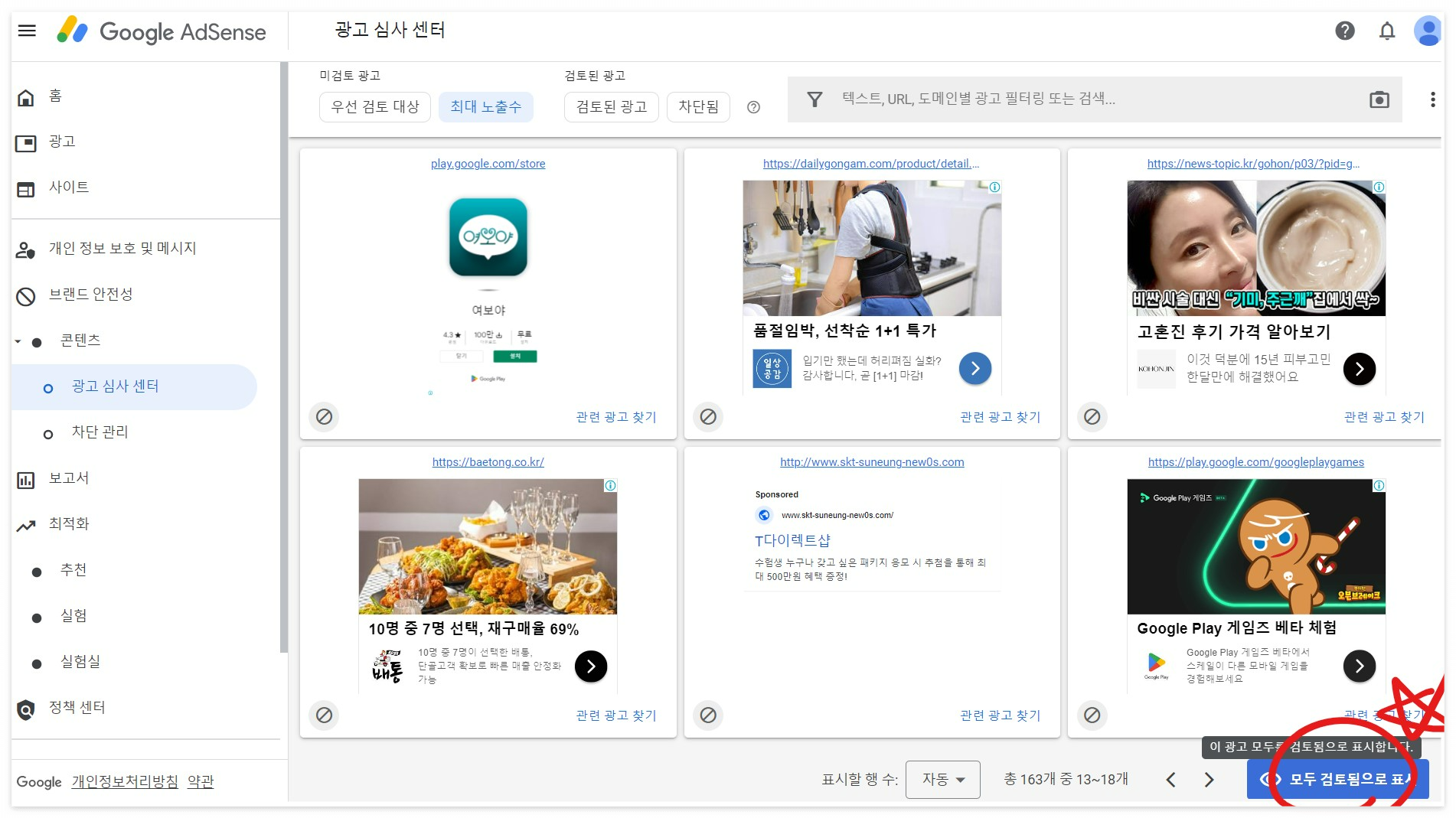Find related ads for T다이렉트샵 ad
Screen dimensions: 1456x818
coord(1001,715)
